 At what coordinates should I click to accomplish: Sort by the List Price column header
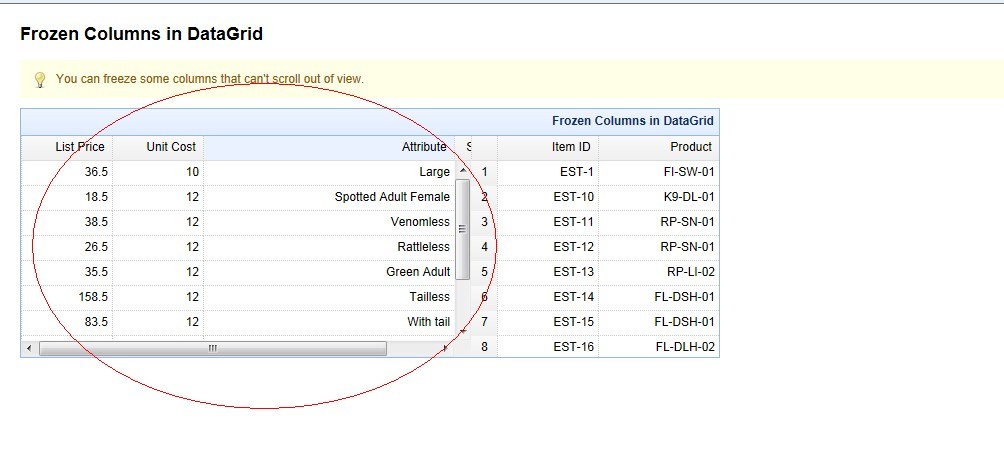(x=79, y=147)
